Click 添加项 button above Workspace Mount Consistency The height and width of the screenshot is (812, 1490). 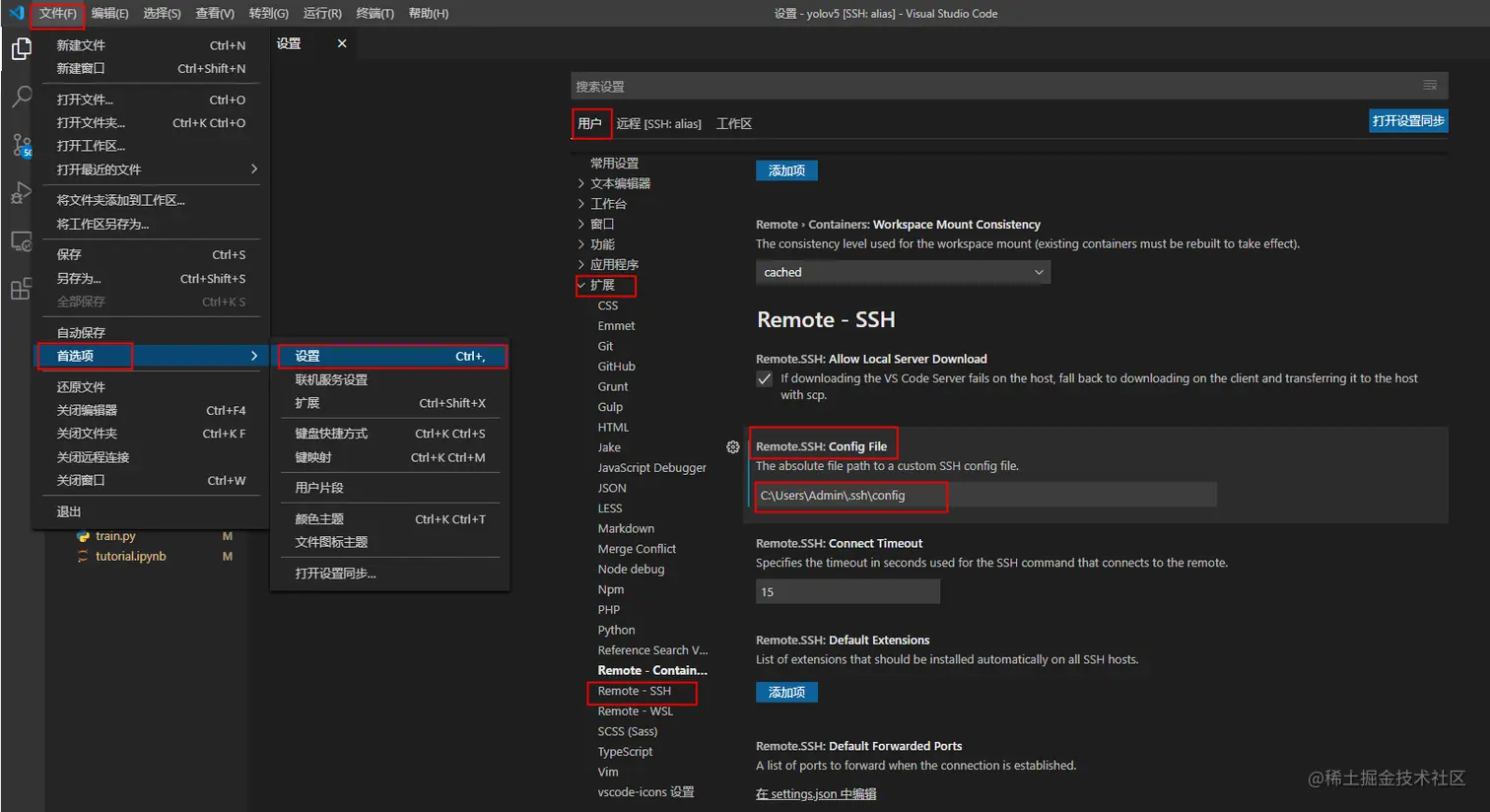coord(786,170)
